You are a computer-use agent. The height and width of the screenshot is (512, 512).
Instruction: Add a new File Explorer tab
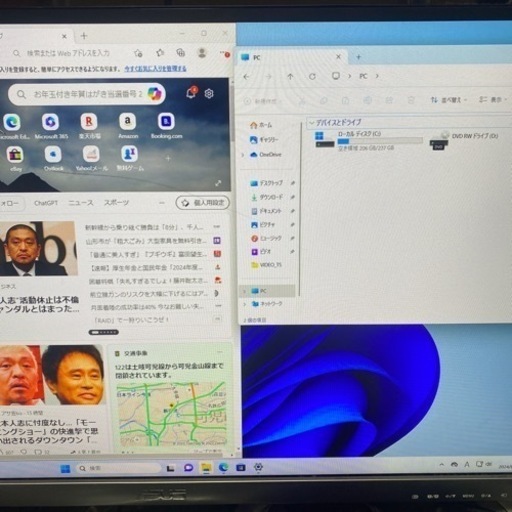(x=359, y=57)
